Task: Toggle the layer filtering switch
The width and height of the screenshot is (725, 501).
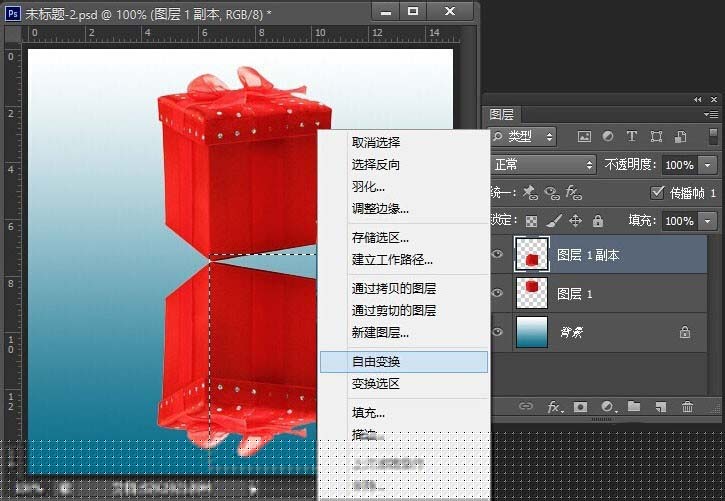Action: click(x=713, y=137)
